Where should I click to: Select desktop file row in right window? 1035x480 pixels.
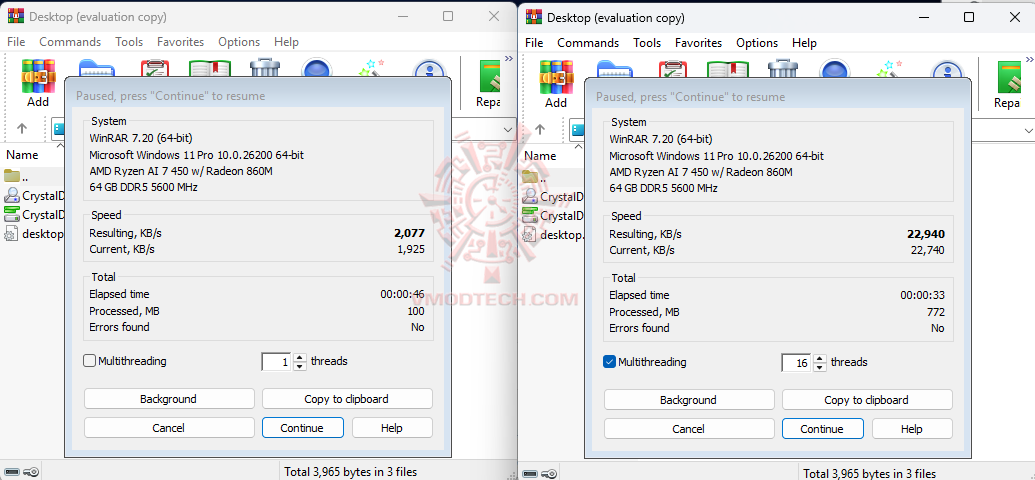click(x=553, y=234)
